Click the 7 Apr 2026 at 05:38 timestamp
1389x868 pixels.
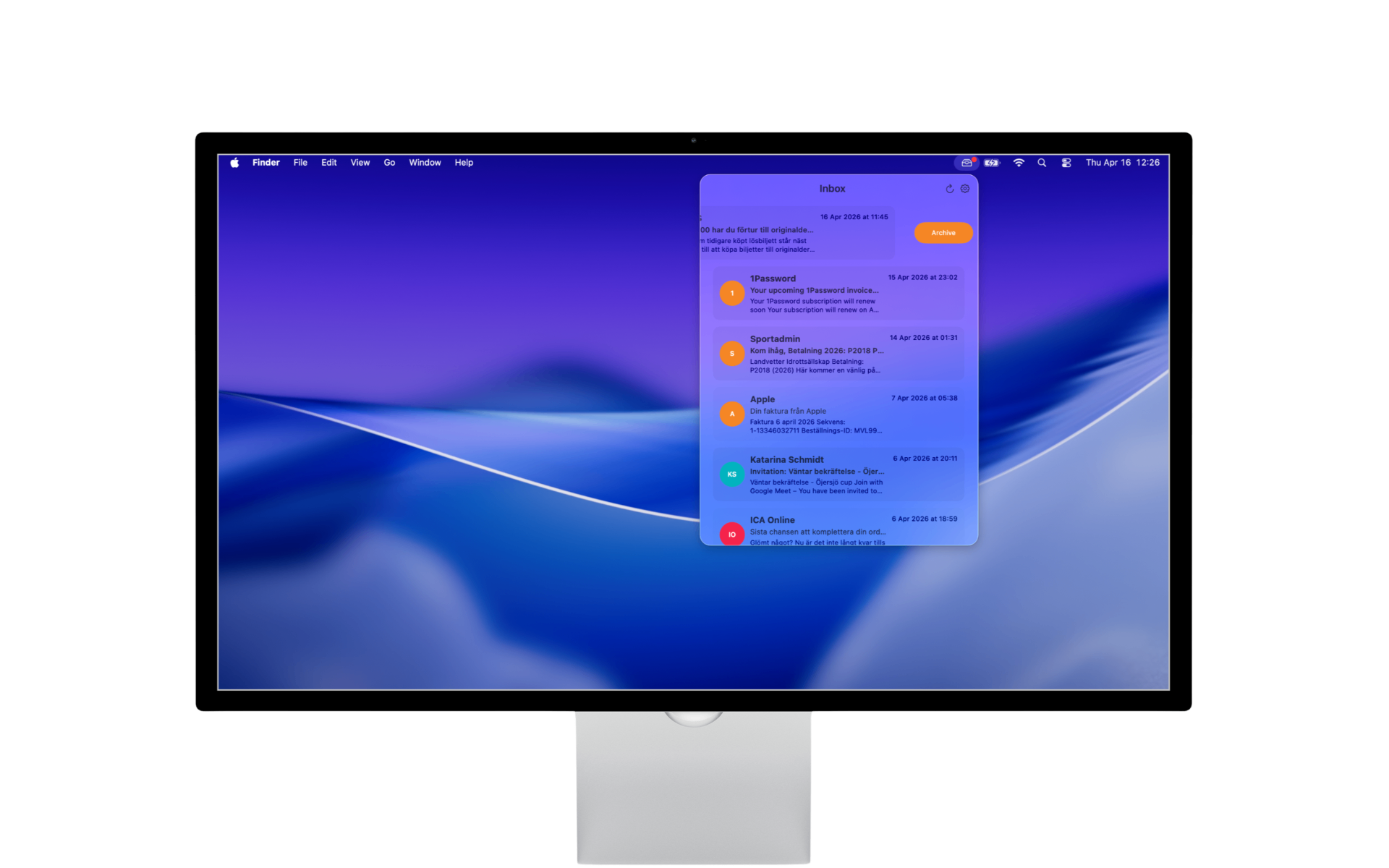pyautogui.click(x=924, y=399)
